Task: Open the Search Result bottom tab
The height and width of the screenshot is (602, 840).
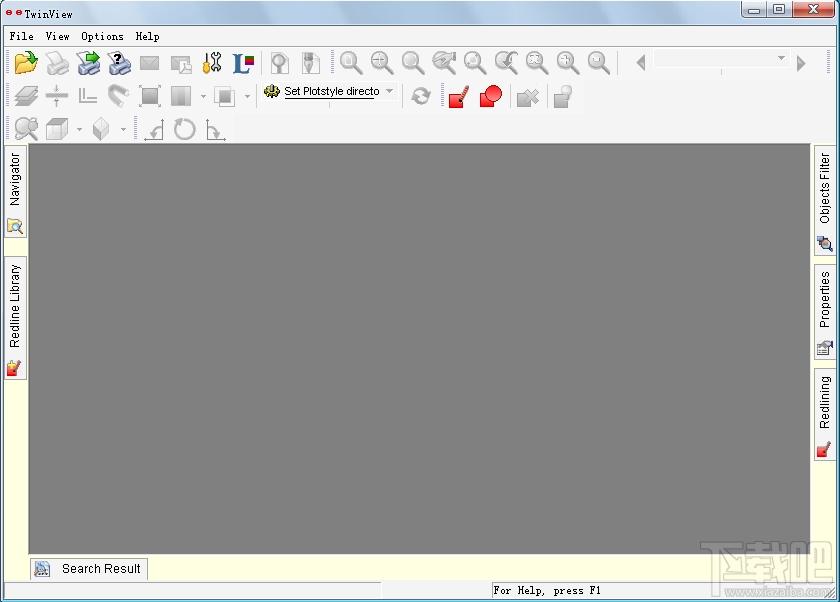Action: pos(89,569)
